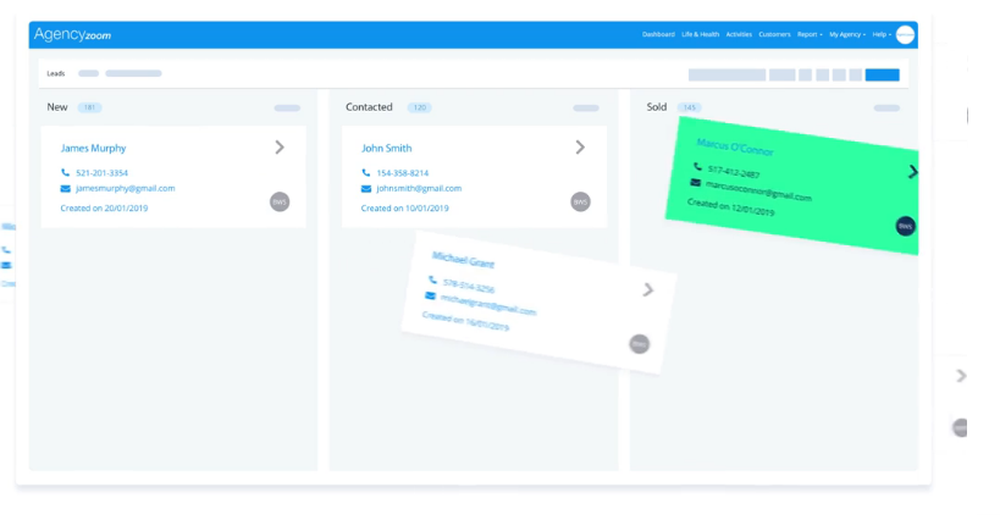Click phone number 154-358-8214
The width and height of the screenshot is (1000, 515).
coord(402,173)
